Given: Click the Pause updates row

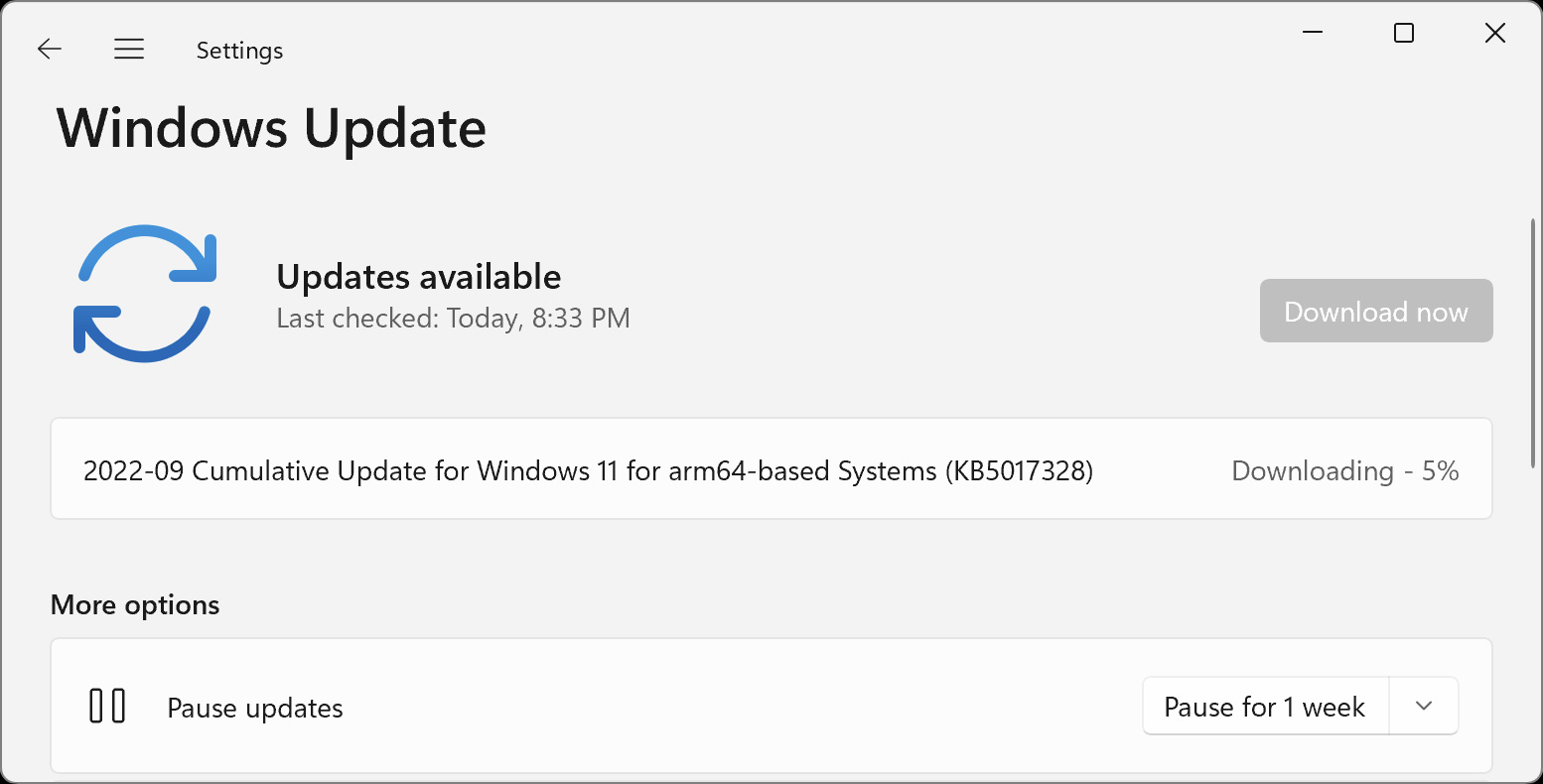Looking at the screenshot, I should pyautogui.click(x=254, y=707).
